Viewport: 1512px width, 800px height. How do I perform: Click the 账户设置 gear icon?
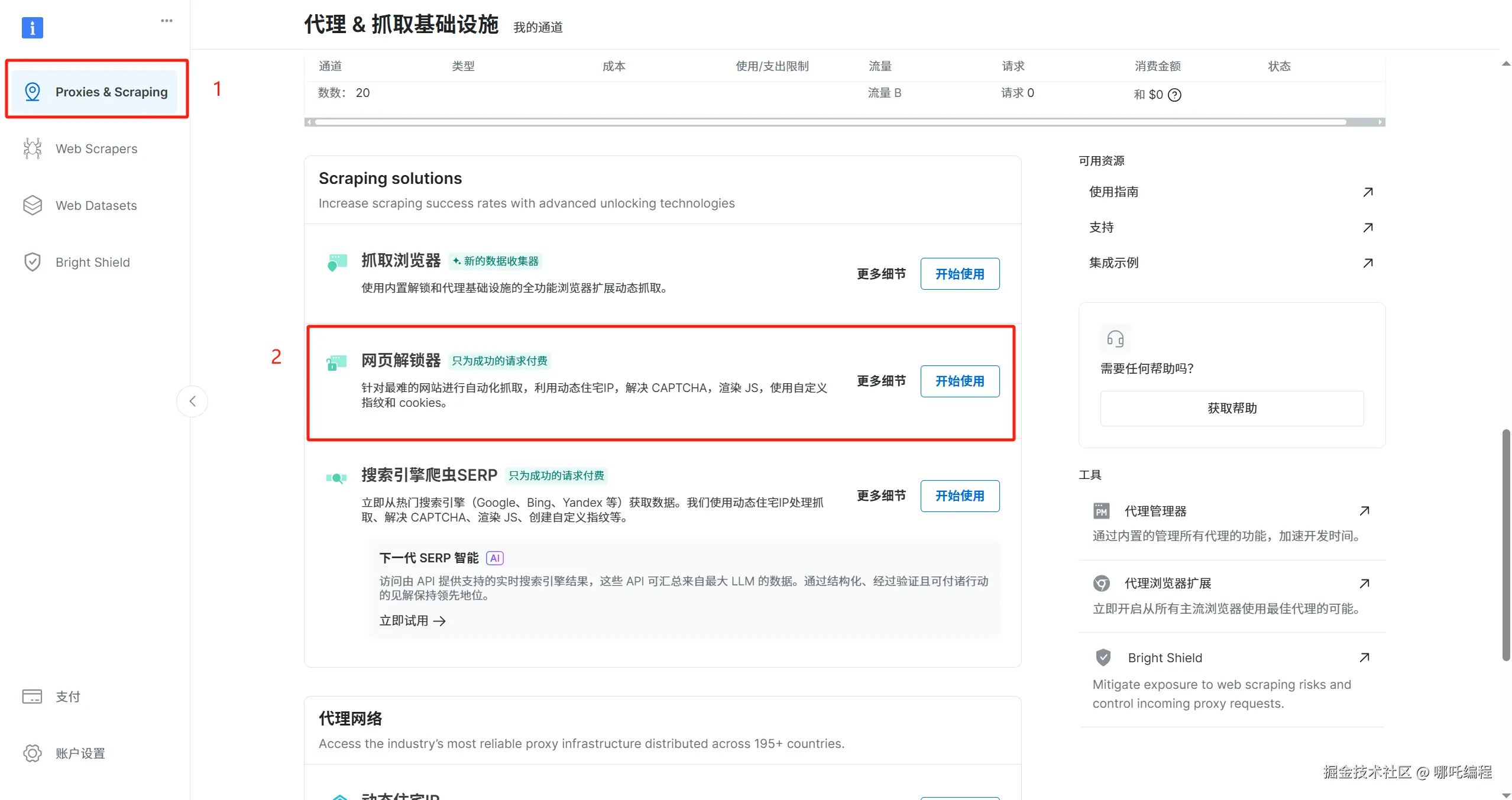point(33,753)
